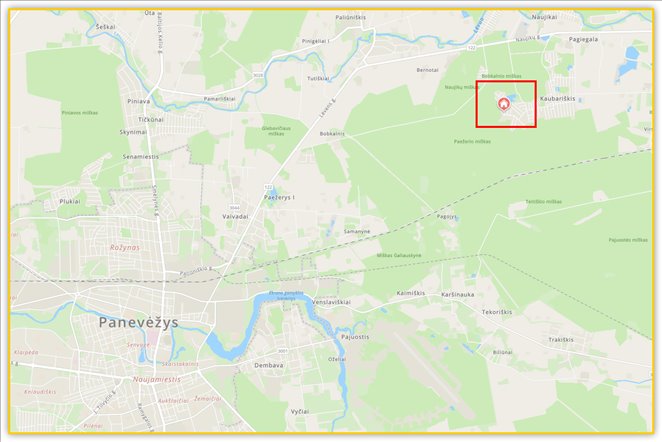Viewport: 662px width, 442px height.
Task: Select the Samanynė place label
Action: (x=357, y=231)
